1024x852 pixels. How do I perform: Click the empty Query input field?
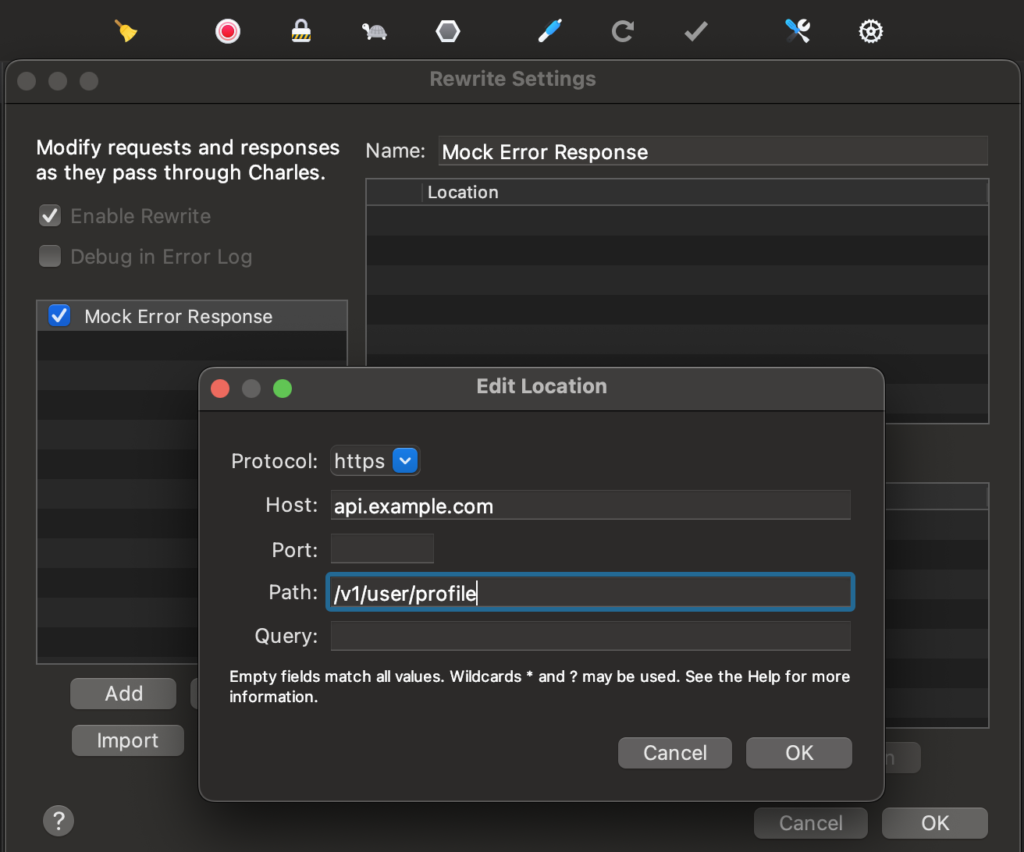[590, 636]
